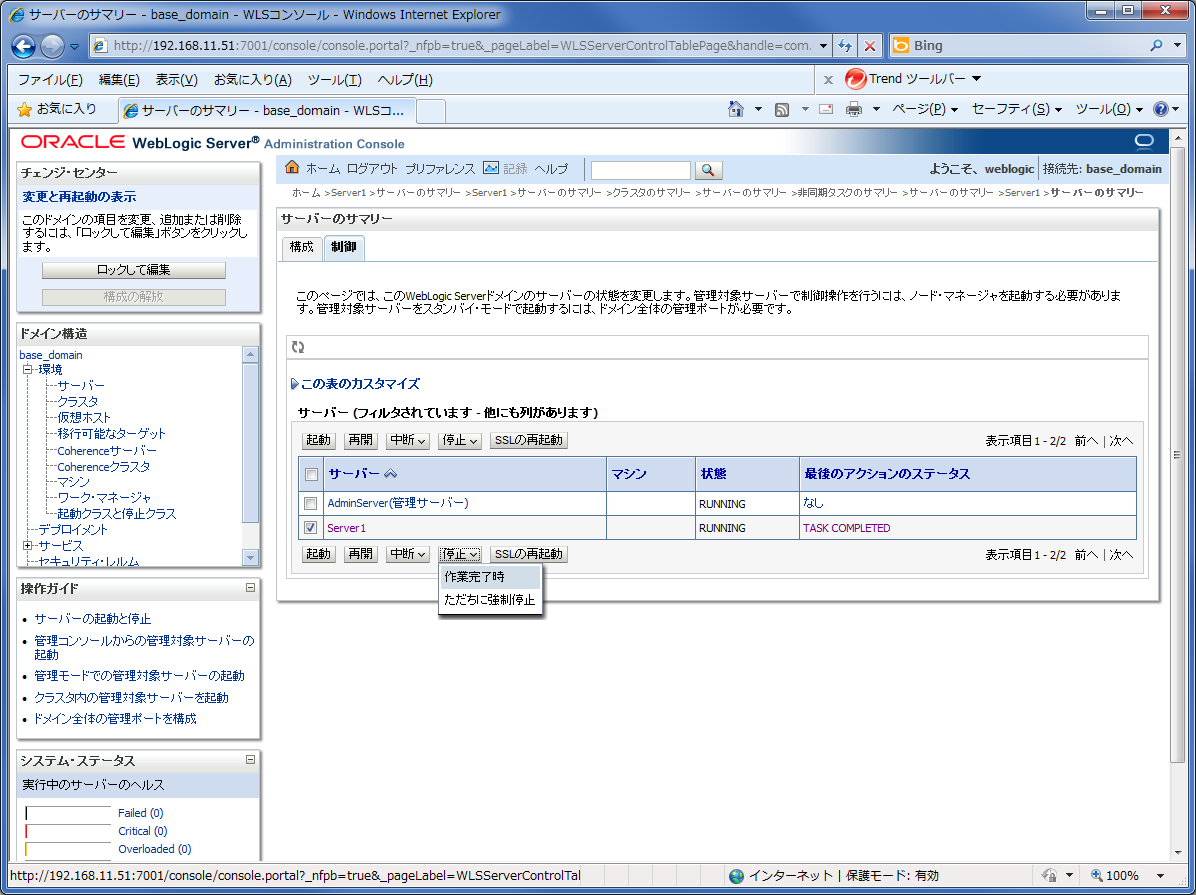Click the blue Help question mark icon
1196x895 pixels.
[1160, 109]
